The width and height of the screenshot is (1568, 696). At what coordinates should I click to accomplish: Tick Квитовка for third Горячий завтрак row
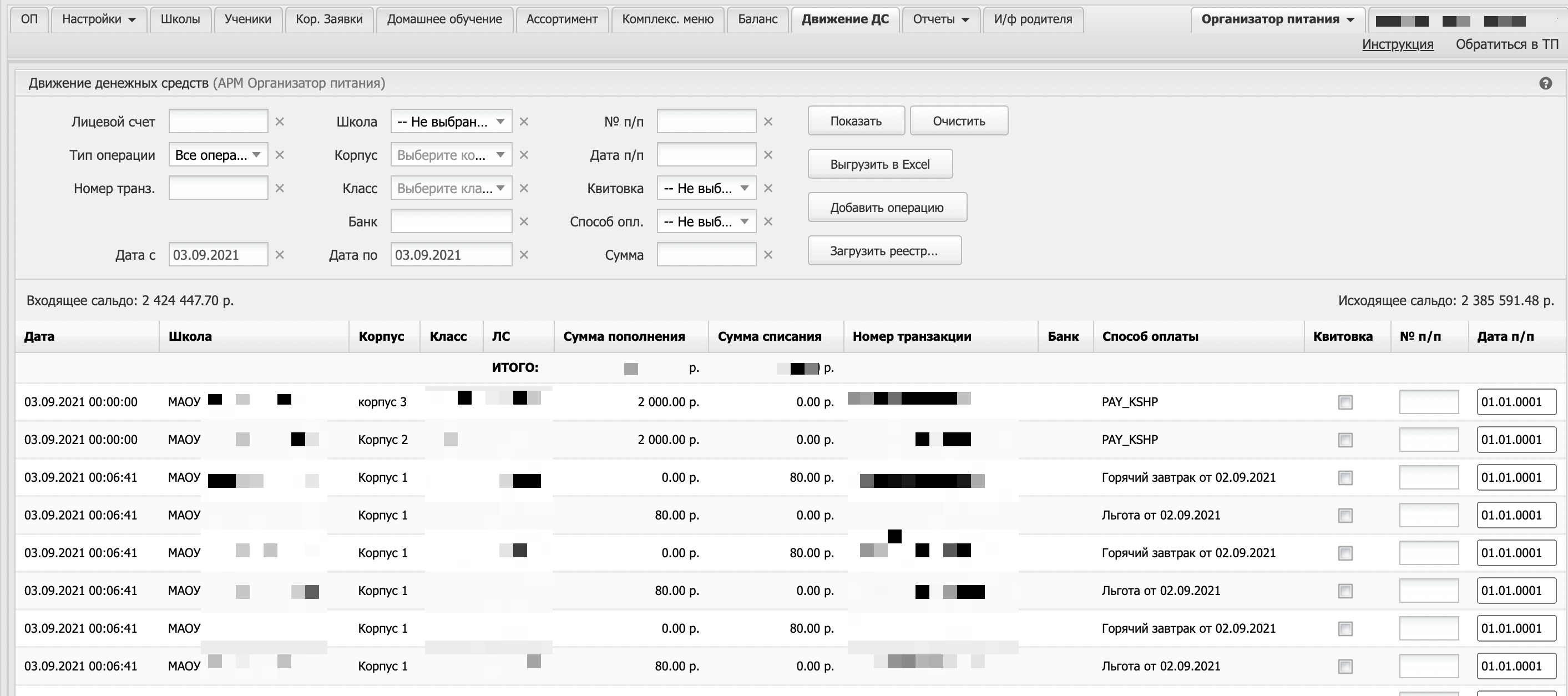(1345, 629)
